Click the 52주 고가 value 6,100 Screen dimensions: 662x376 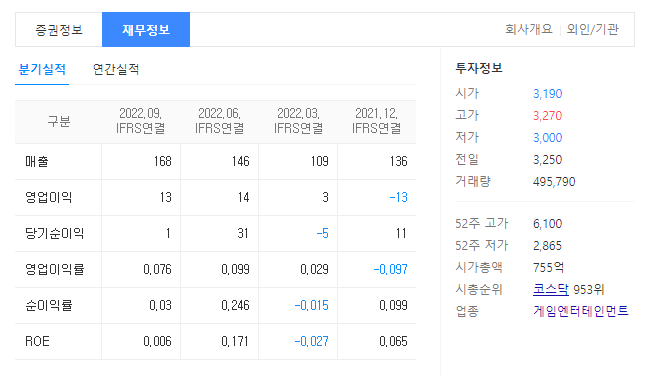(548, 224)
